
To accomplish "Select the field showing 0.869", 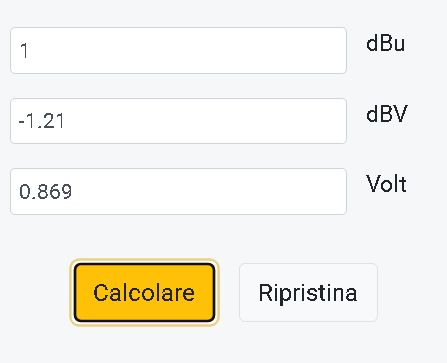I will pyautogui.click(x=178, y=191).
